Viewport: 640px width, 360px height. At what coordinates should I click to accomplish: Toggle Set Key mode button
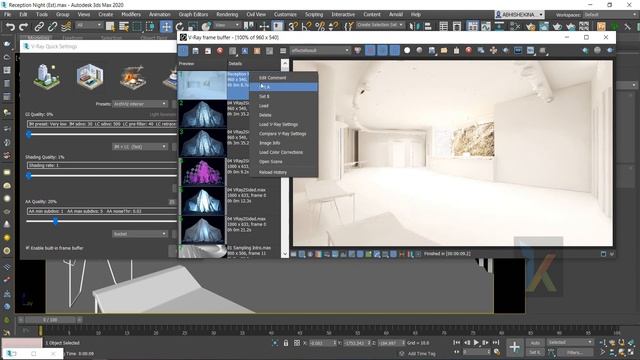pyautogui.click(x=535, y=352)
